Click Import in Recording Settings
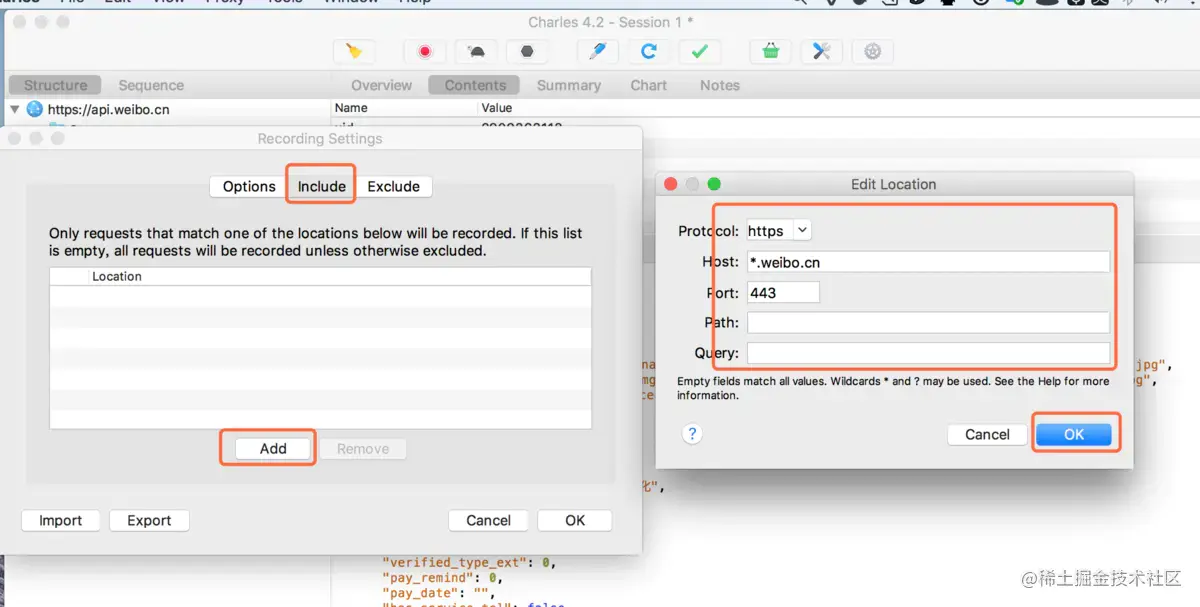Image resolution: width=1200 pixels, height=607 pixels. pyautogui.click(x=61, y=520)
